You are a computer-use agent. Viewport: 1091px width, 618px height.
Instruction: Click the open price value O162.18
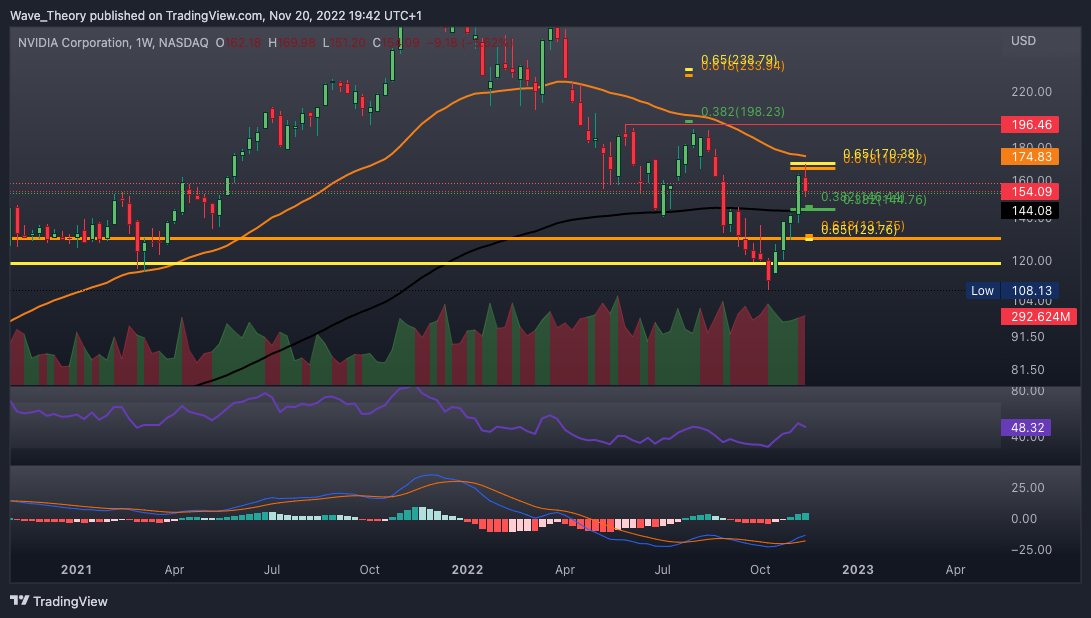coord(239,42)
